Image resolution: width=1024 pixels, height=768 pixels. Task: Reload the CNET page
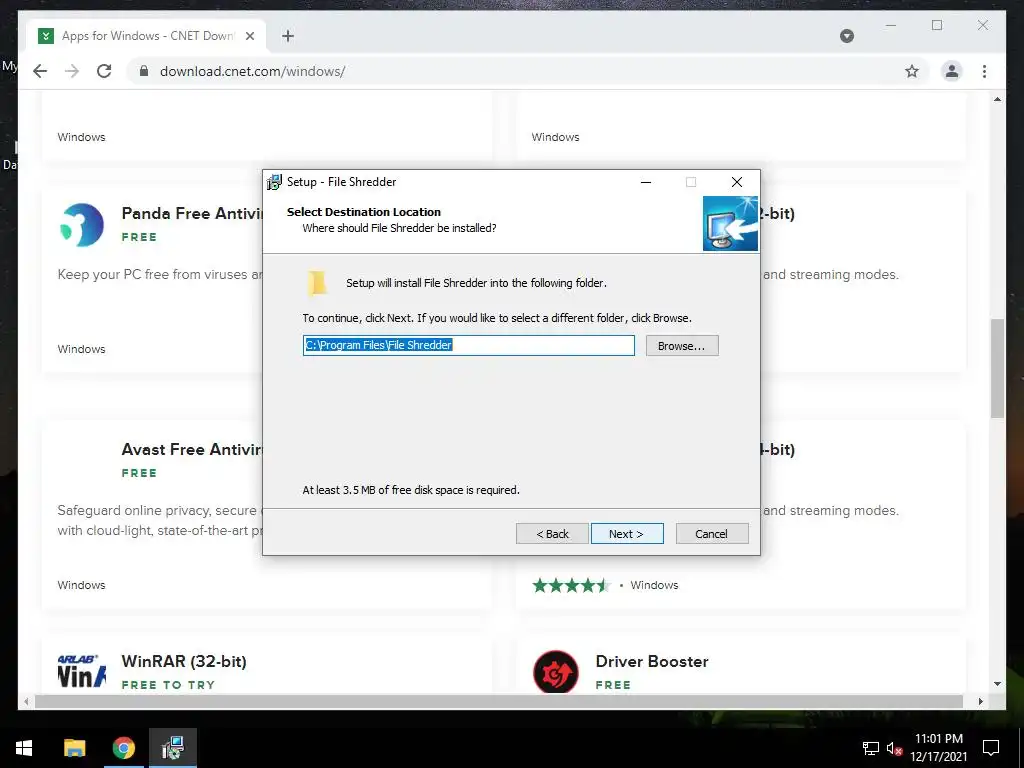[104, 71]
